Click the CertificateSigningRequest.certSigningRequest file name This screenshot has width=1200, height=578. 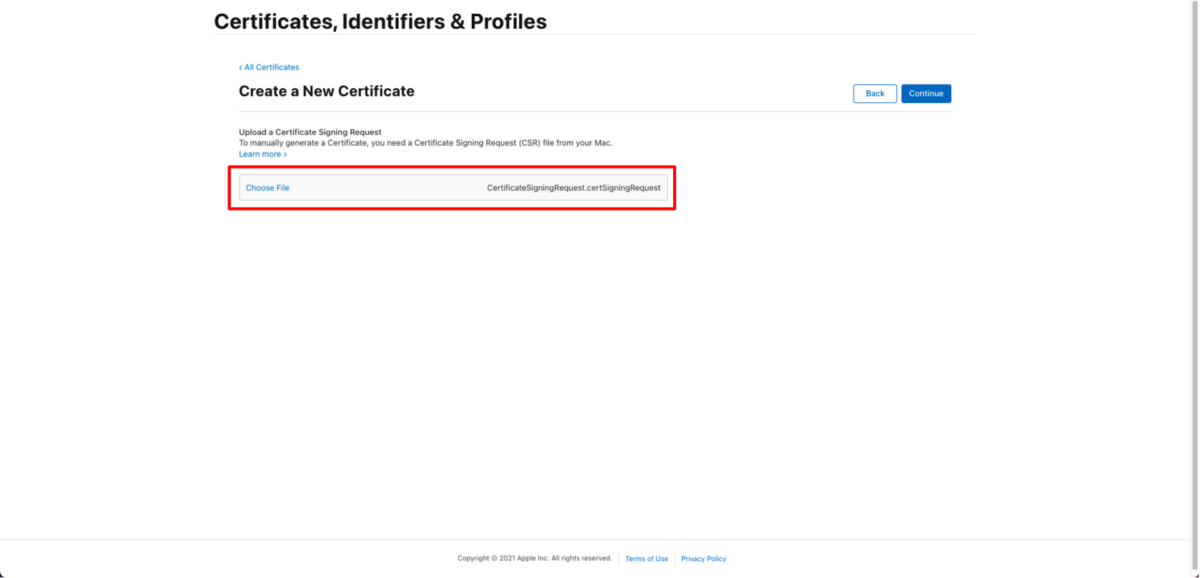pos(574,188)
